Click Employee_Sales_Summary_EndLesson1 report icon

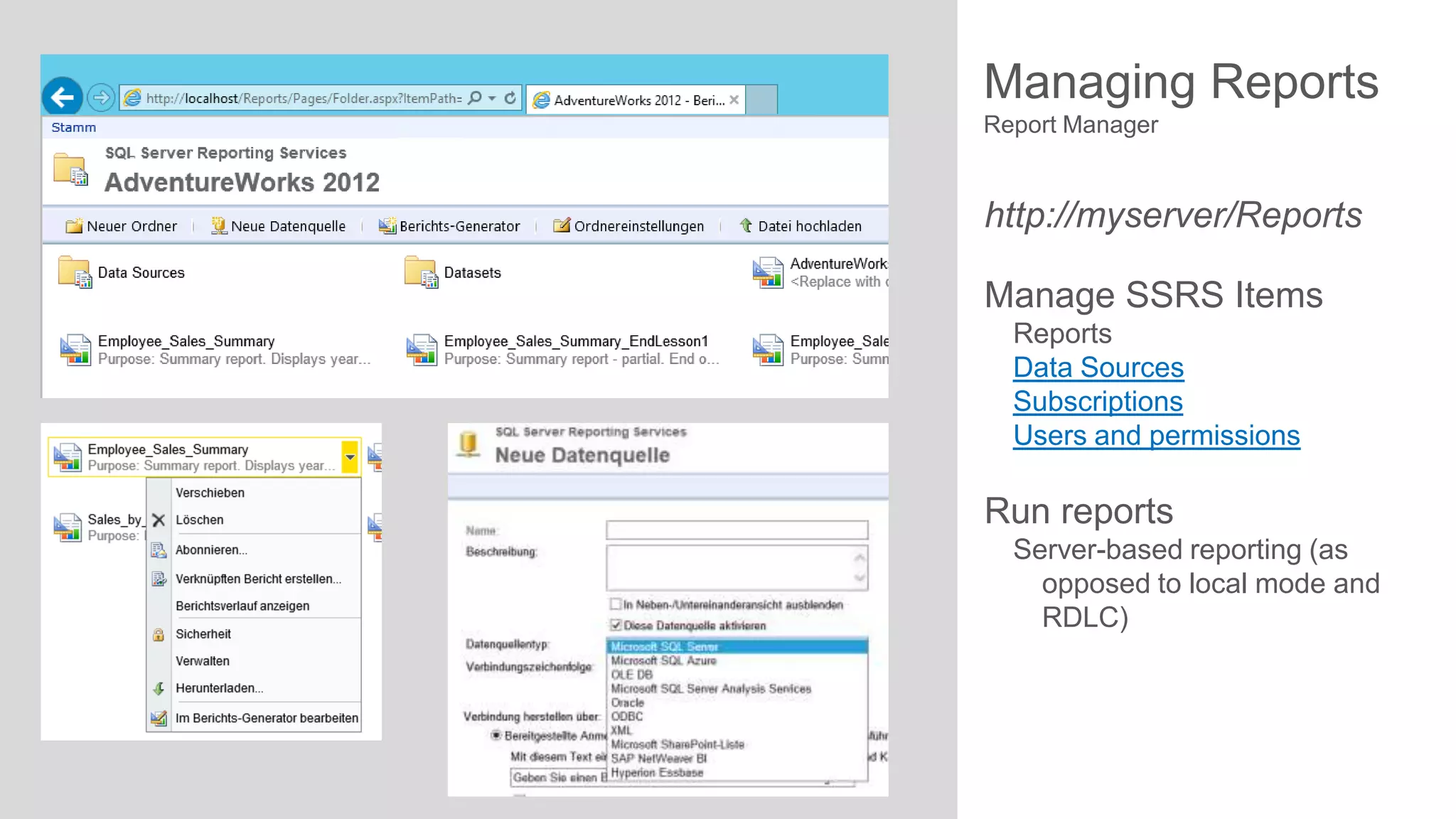point(422,350)
